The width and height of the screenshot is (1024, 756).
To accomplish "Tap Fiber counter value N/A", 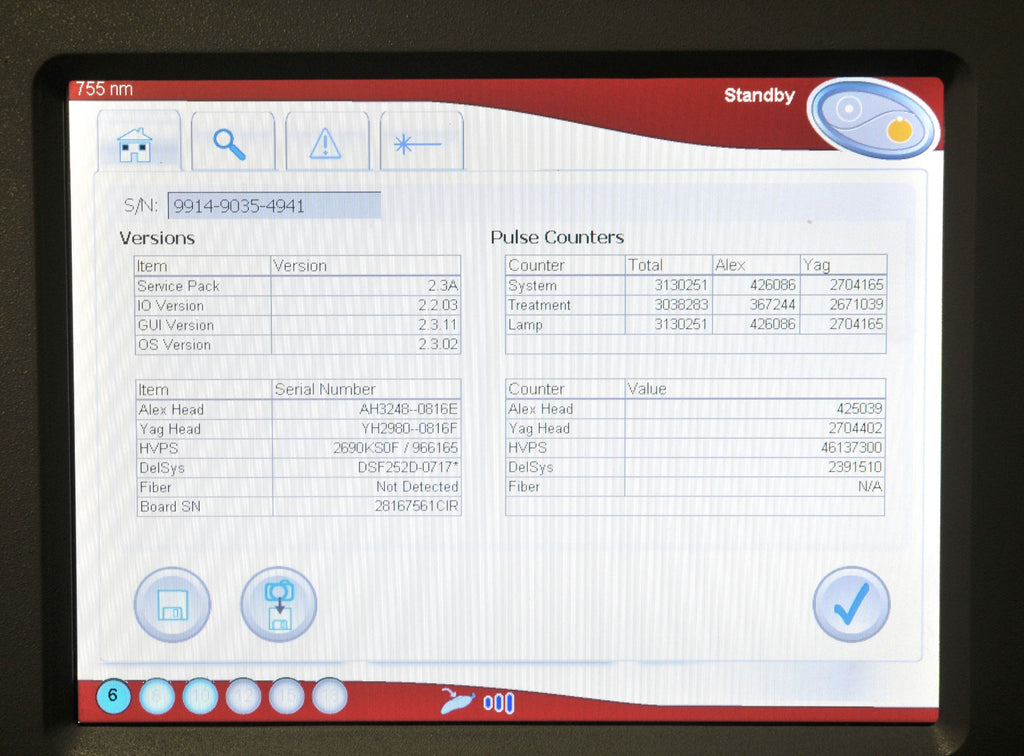I will pos(870,487).
